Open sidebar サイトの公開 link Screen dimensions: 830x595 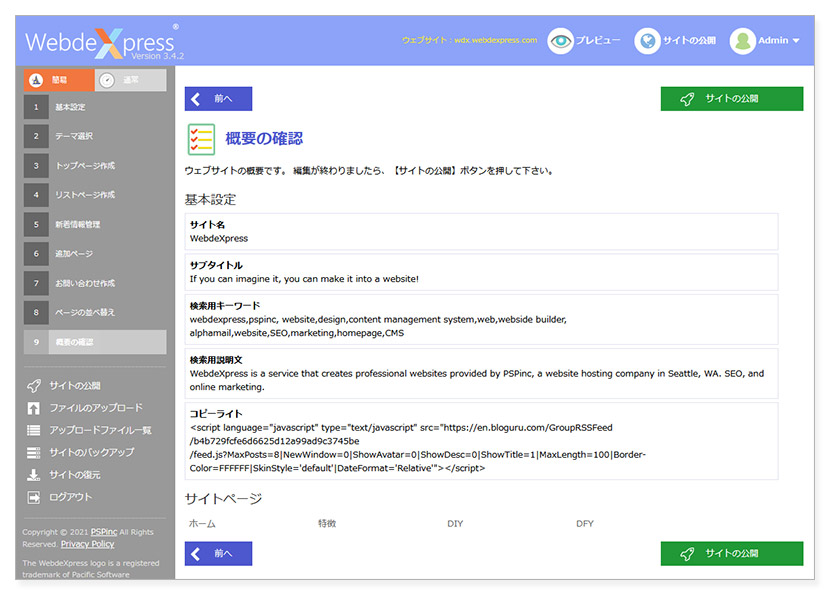(75, 386)
